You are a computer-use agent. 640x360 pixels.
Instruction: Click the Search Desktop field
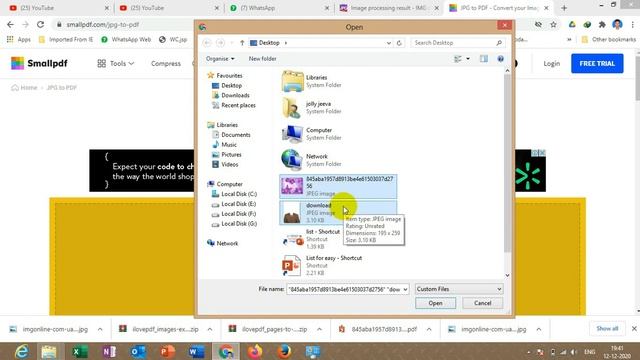point(457,43)
